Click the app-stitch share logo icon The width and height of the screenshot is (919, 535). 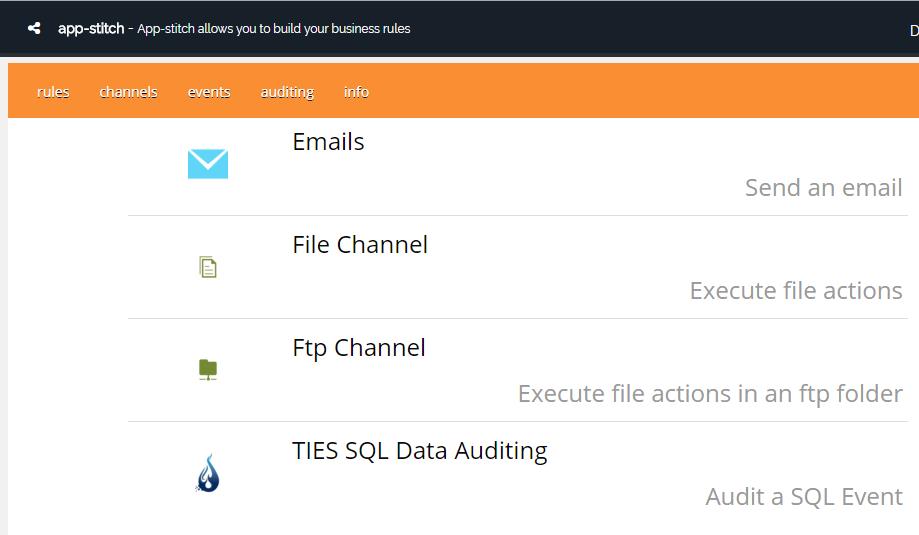coord(35,29)
